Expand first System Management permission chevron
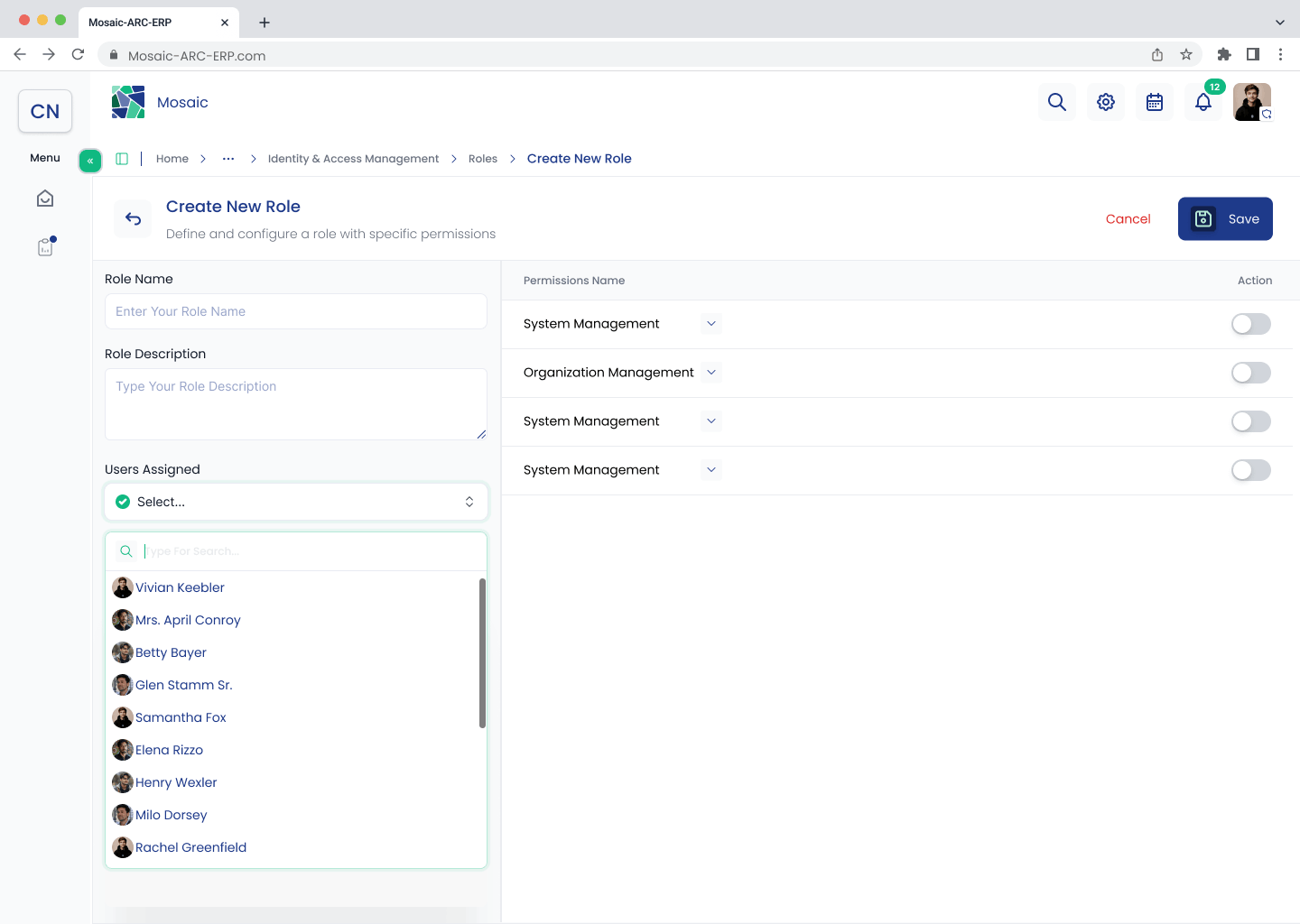The image size is (1300, 924). pos(711,324)
